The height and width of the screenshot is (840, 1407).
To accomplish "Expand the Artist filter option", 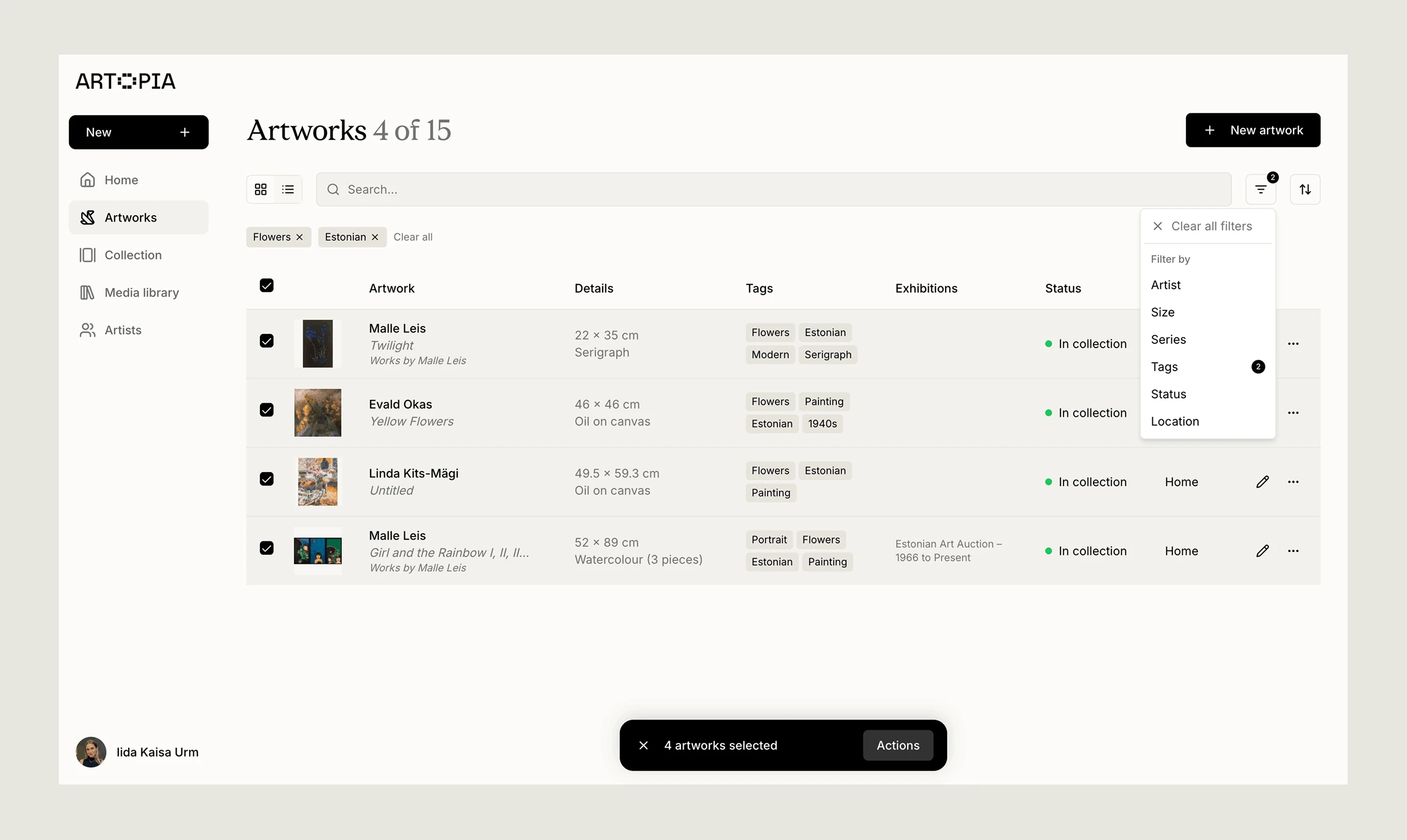I will [x=1165, y=285].
